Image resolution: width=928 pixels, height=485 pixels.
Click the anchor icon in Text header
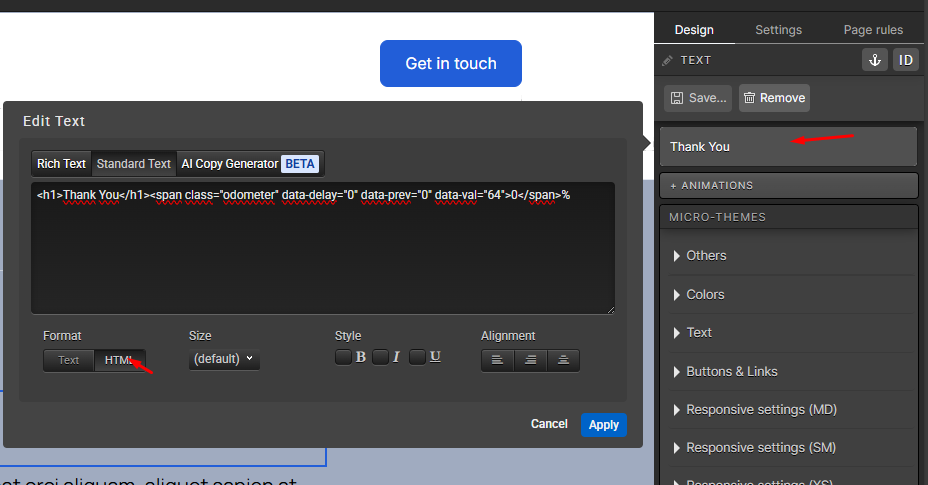click(874, 60)
